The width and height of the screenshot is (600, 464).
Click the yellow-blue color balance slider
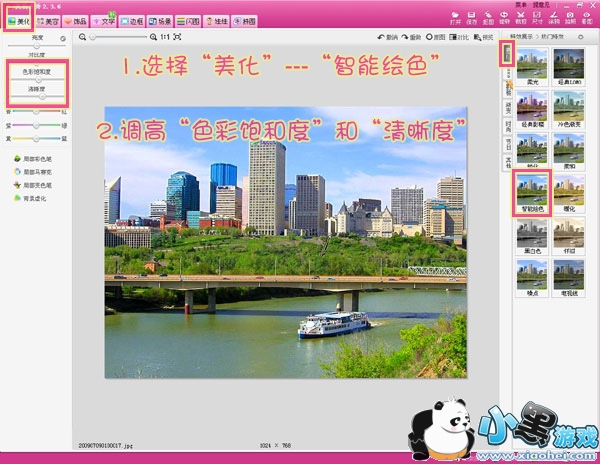point(36,138)
